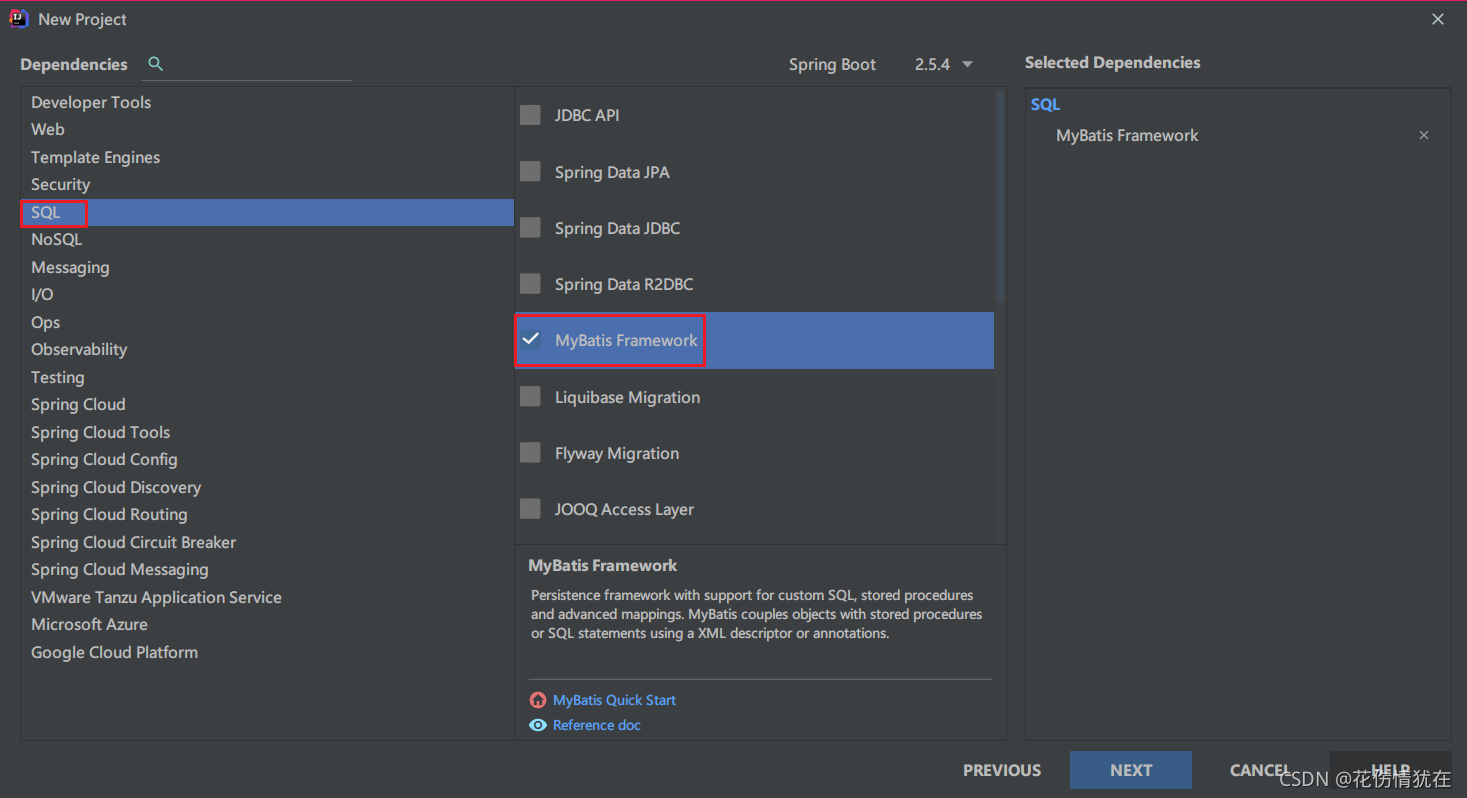Click the MyBatis Quick Start home icon
The width and height of the screenshot is (1467, 798).
pyautogui.click(x=538, y=700)
